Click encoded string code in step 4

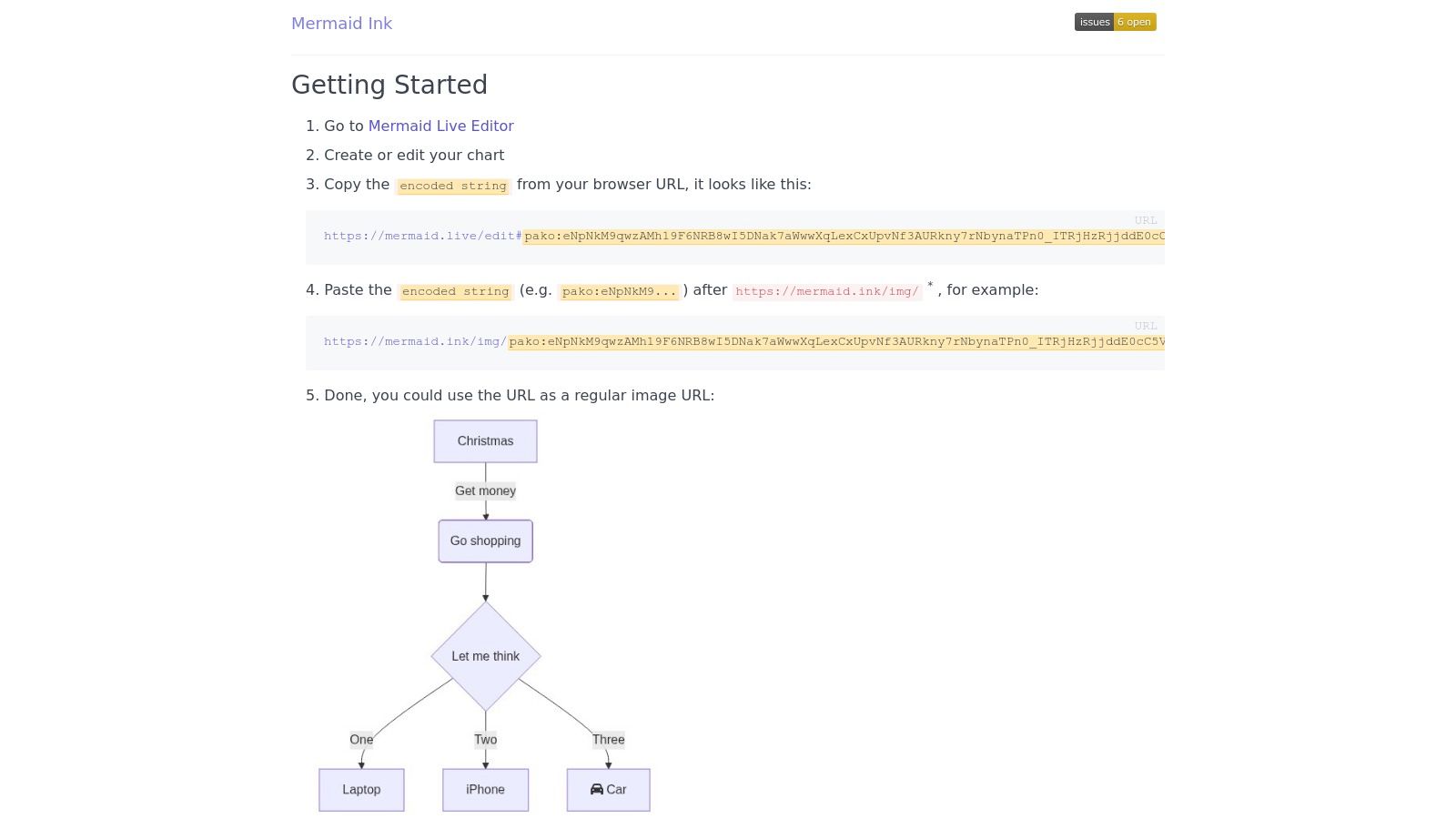455,291
